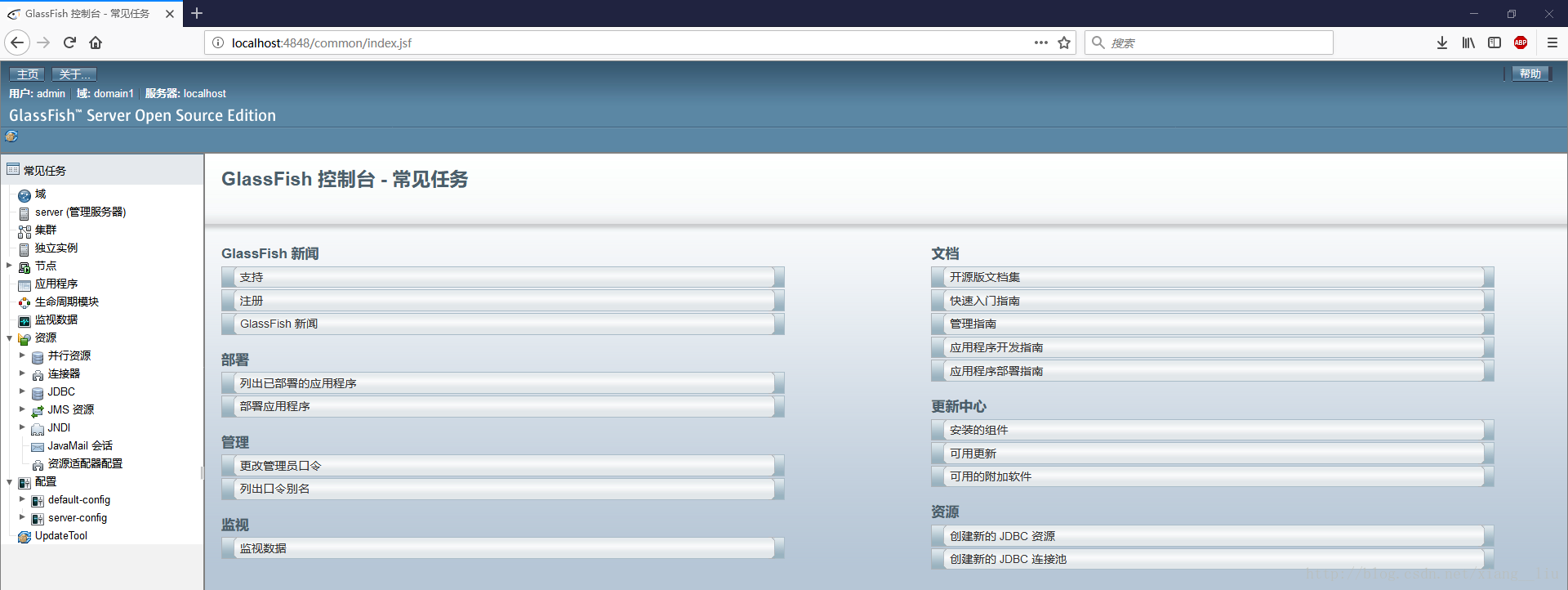Open the browser hamburger menu

click(1552, 42)
